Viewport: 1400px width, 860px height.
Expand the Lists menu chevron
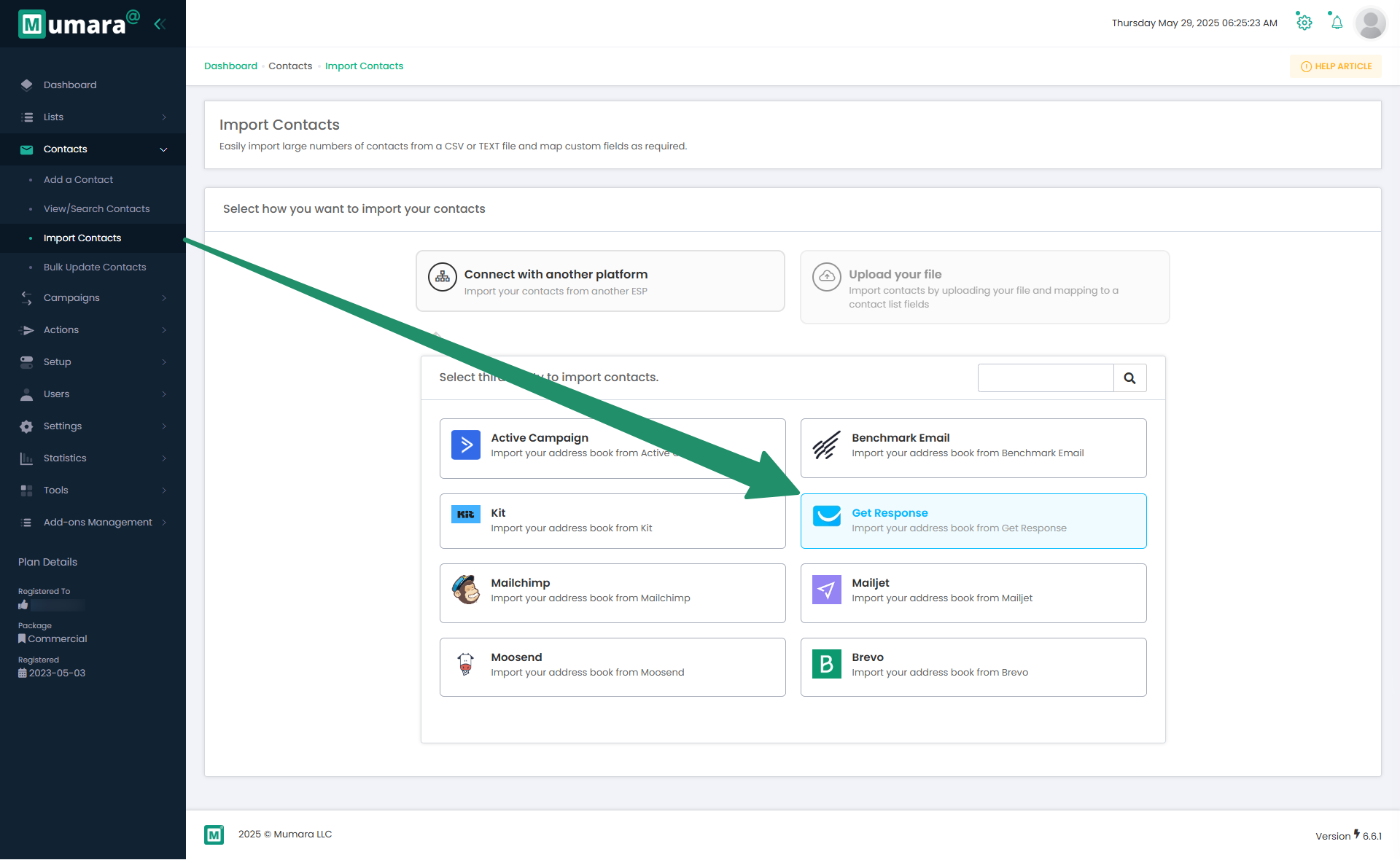point(164,117)
